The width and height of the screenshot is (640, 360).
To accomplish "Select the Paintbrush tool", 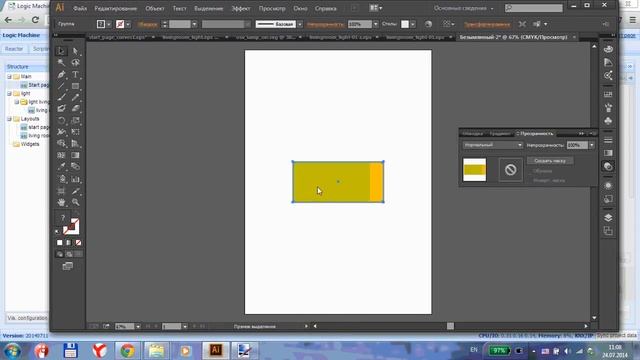I will [61, 97].
